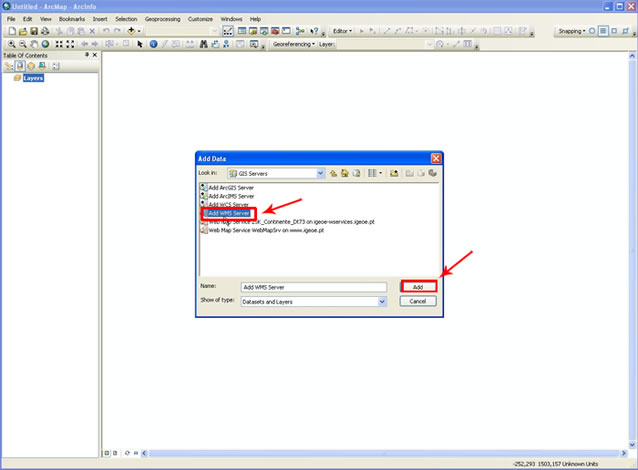Open the Insert menu
638x470 pixels.
click(100, 19)
